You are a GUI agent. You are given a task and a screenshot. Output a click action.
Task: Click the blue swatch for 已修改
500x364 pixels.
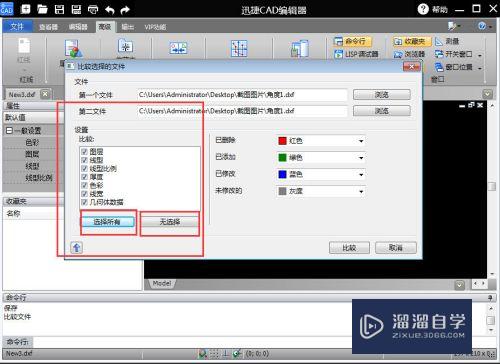[282, 174]
